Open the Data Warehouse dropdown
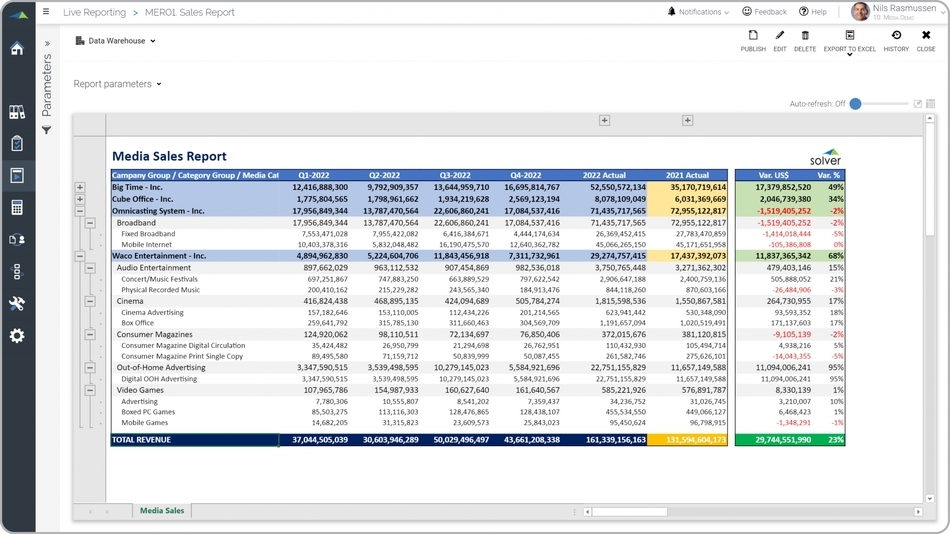950x534 pixels. point(116,41)
